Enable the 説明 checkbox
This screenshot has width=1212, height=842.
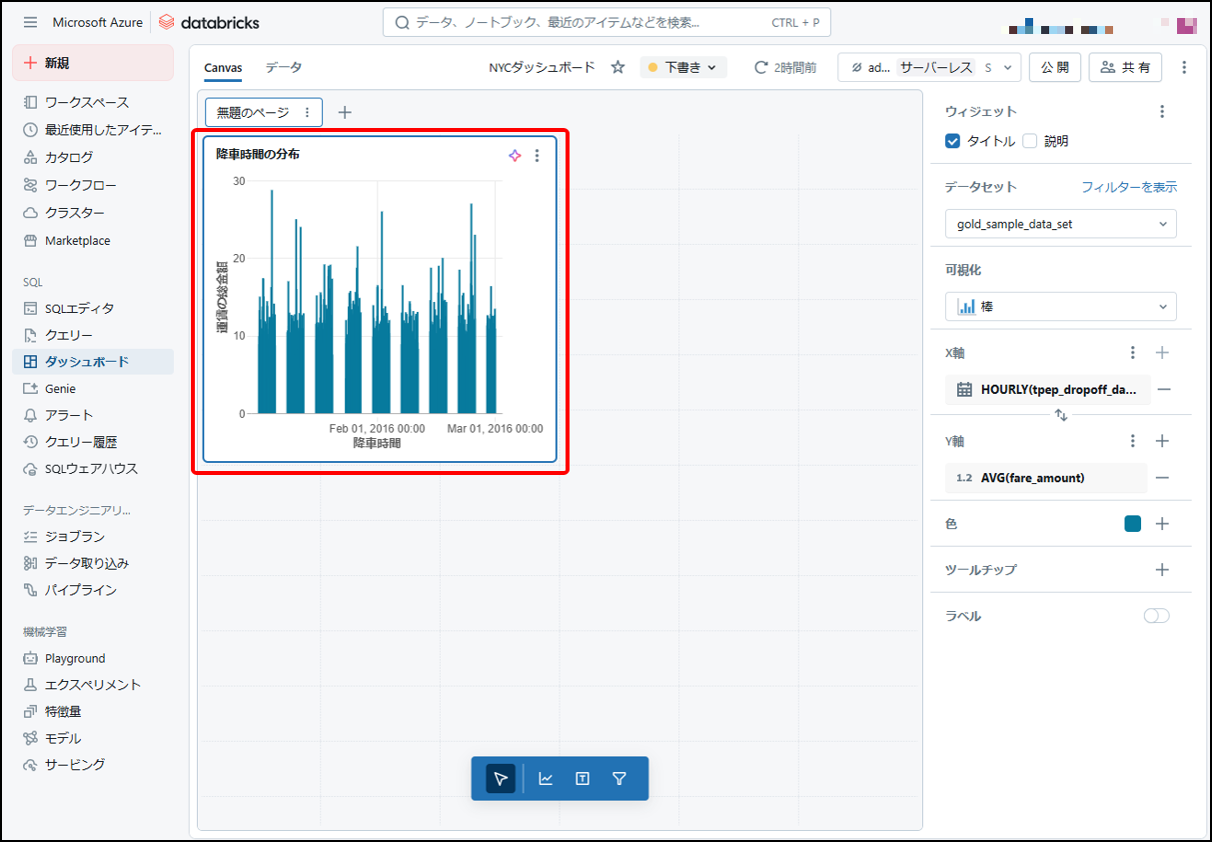pyautogui.click(x=1030, y=141)
